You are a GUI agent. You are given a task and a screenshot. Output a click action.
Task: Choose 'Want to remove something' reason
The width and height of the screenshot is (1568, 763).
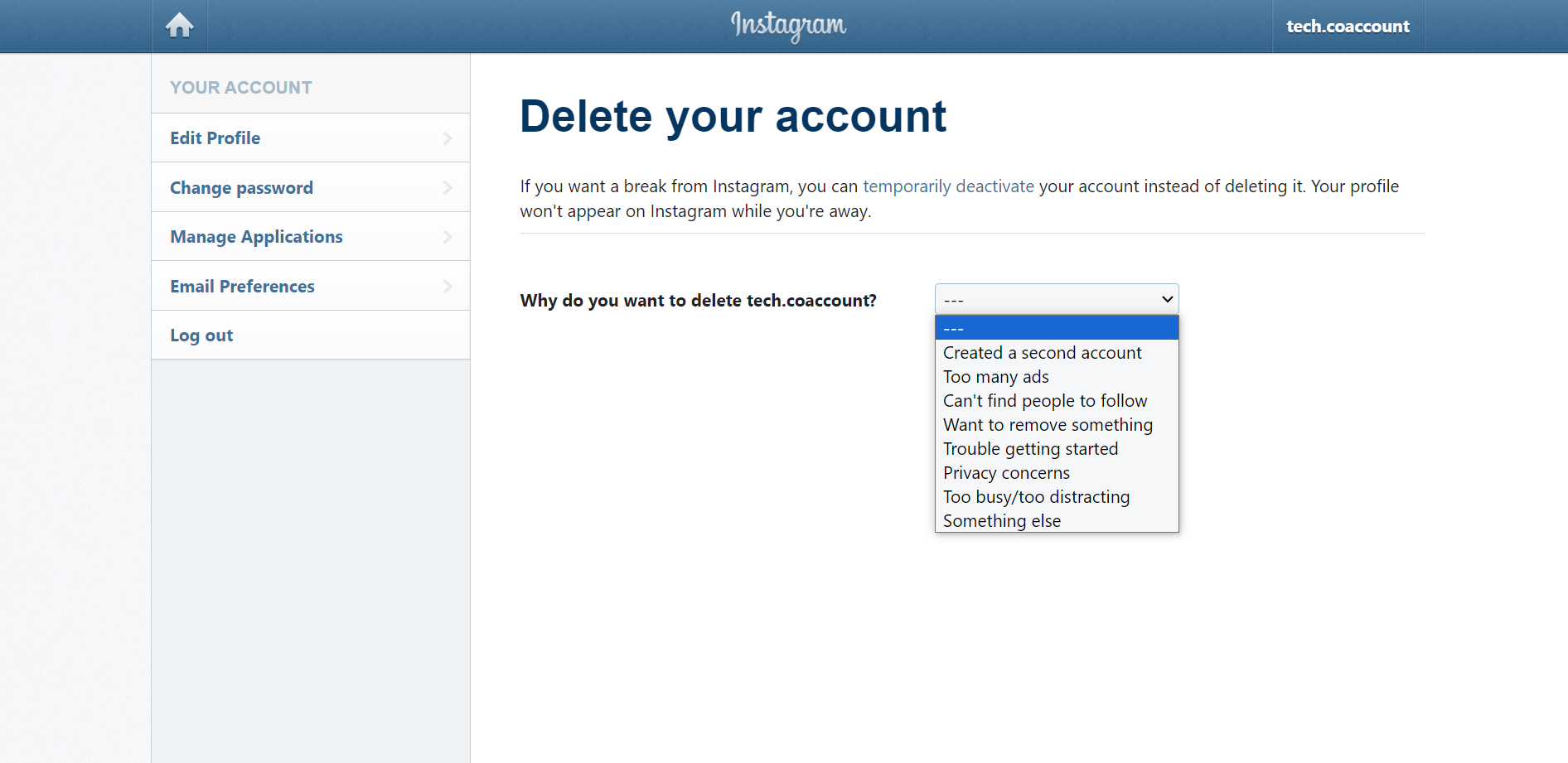click(1057, 425)
